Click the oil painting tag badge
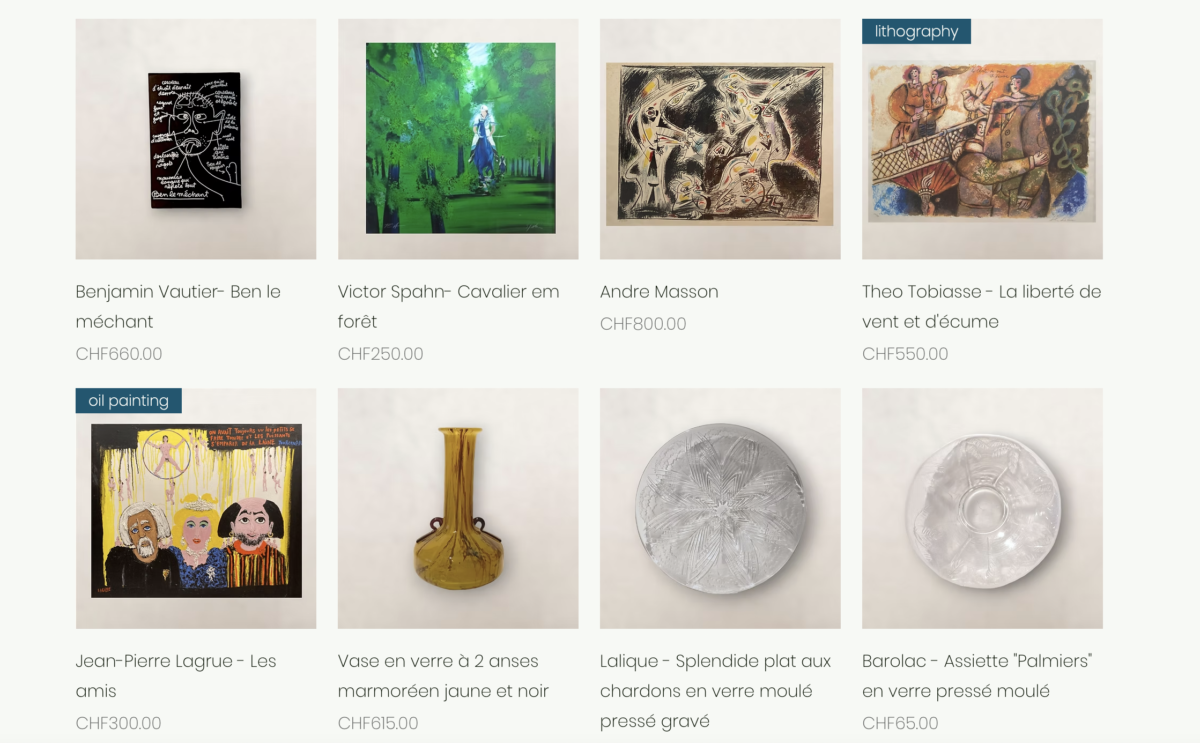 [128, 401]
